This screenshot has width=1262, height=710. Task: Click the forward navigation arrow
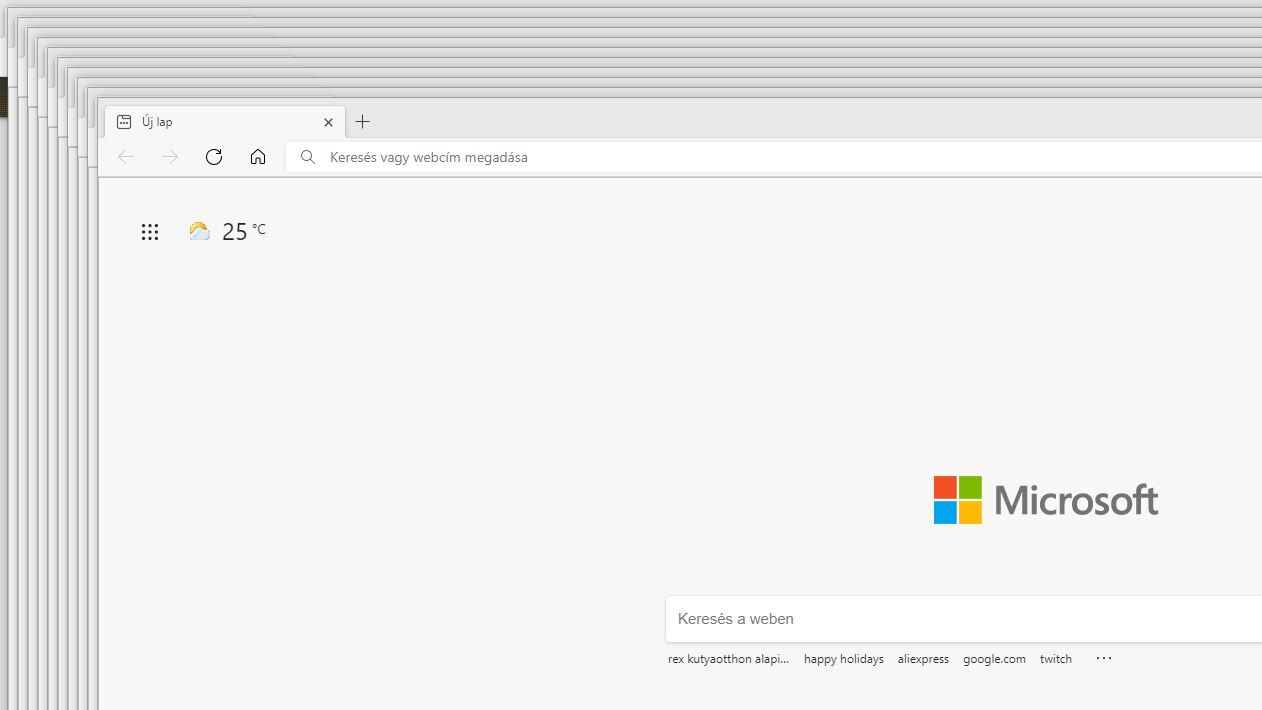click(x=170, y=157)
